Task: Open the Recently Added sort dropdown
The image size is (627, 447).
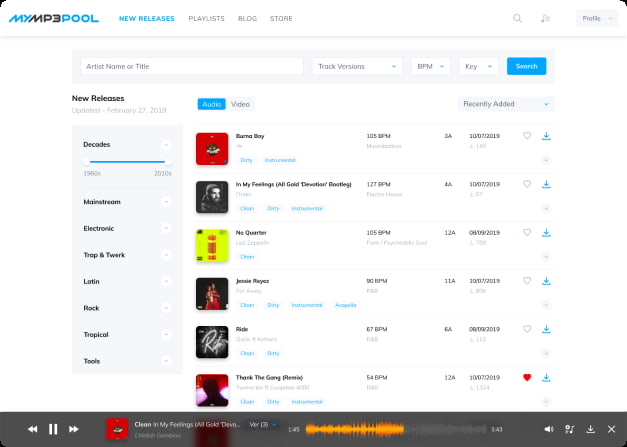Action: coord(505,103)
